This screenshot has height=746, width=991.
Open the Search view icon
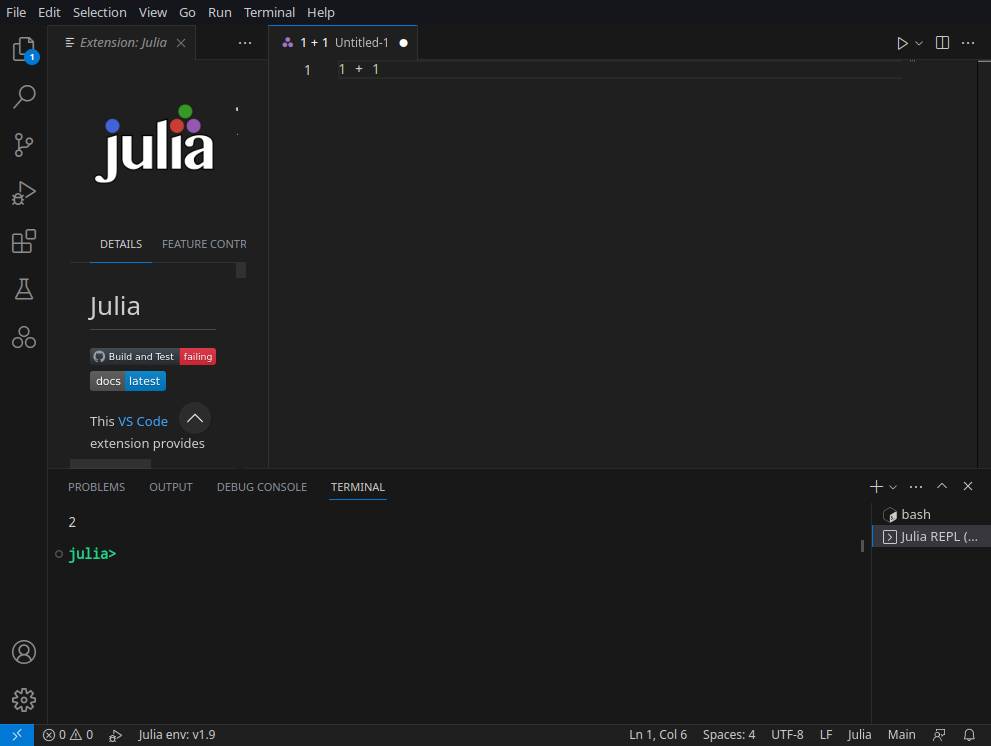click(x=24, y=97)
